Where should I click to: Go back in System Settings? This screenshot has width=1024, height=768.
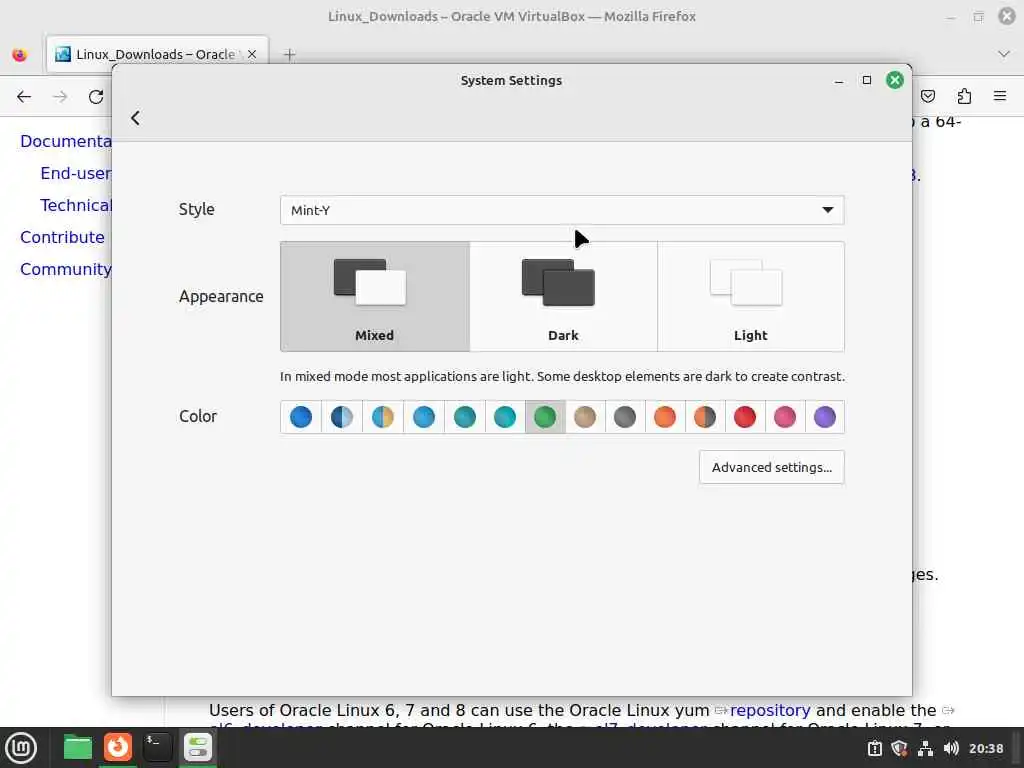pyautogui.click(x=135, y=118)
